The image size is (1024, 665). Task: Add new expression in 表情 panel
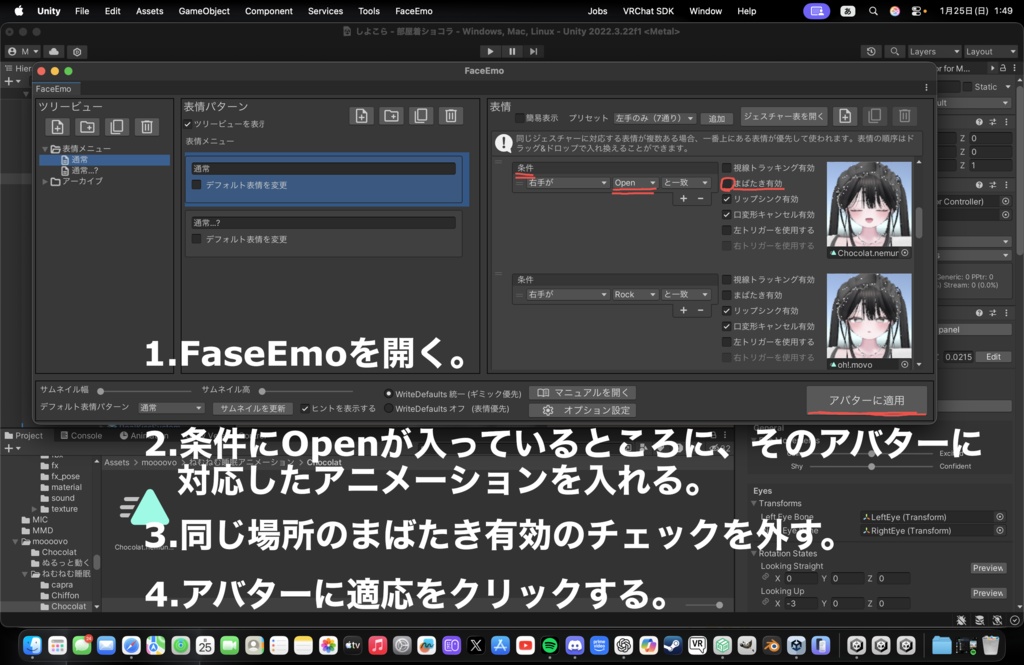pos(845,116)
